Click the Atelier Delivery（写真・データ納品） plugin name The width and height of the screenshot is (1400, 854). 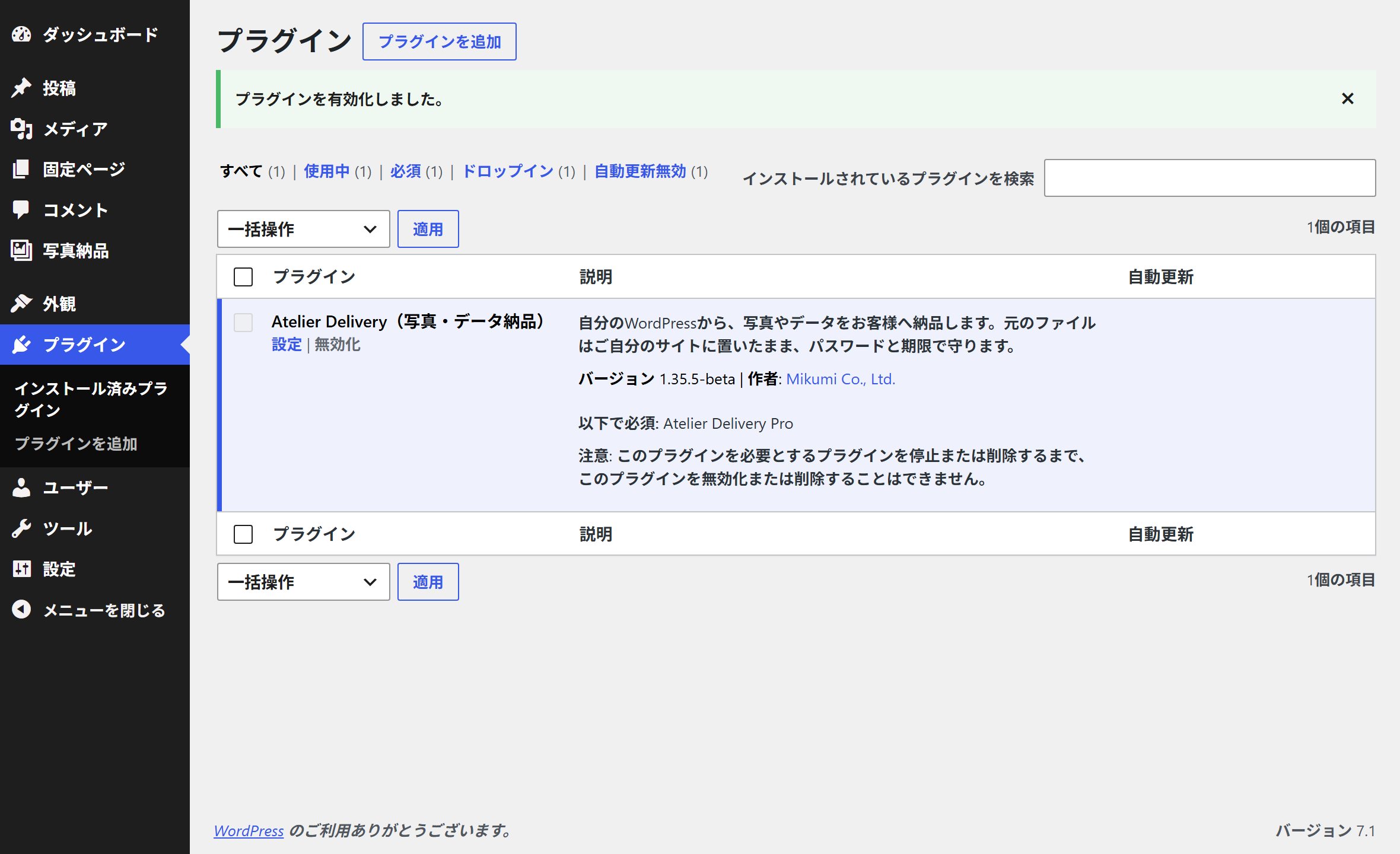pyautogui.click(x=407, y=321)
